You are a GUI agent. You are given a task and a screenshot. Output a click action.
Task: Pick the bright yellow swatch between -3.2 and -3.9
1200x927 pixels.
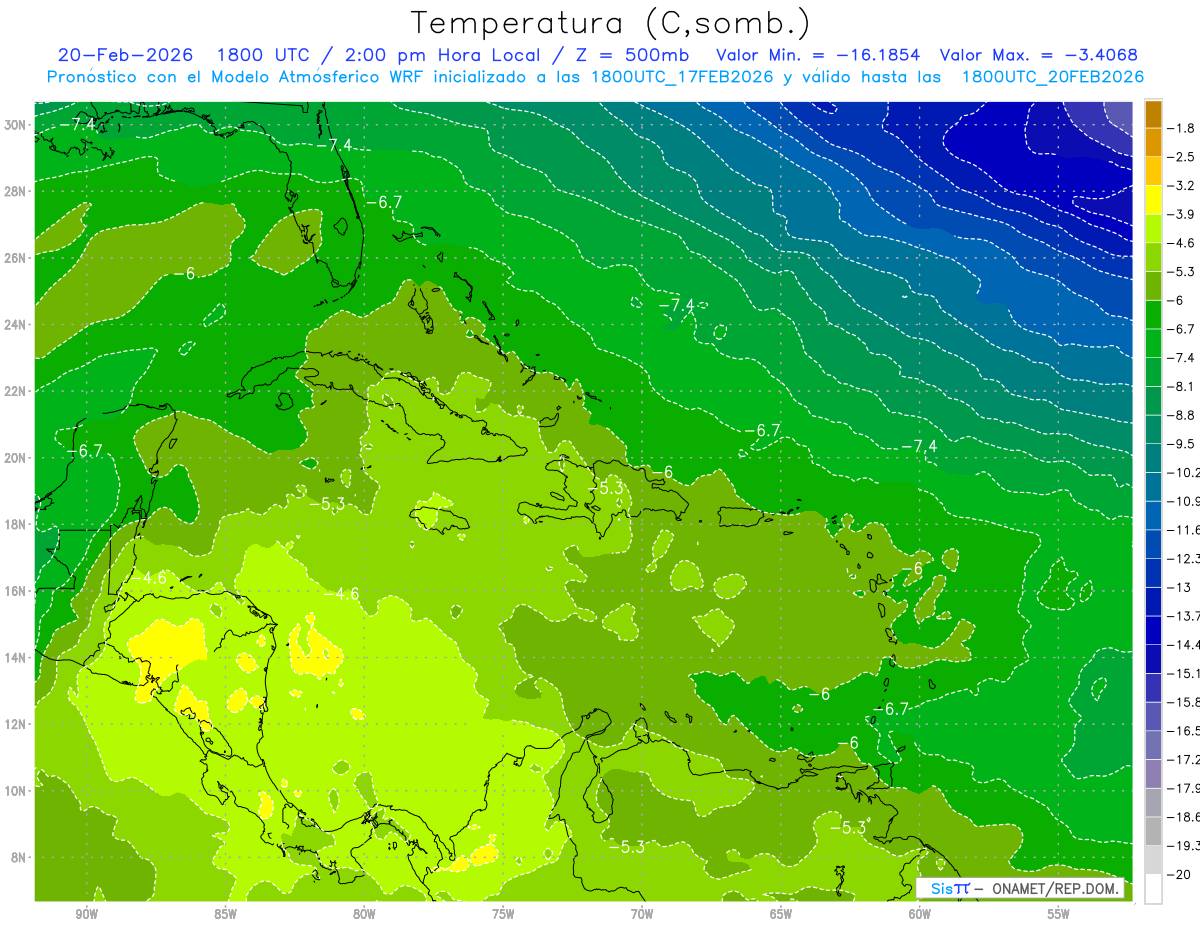1153,200
